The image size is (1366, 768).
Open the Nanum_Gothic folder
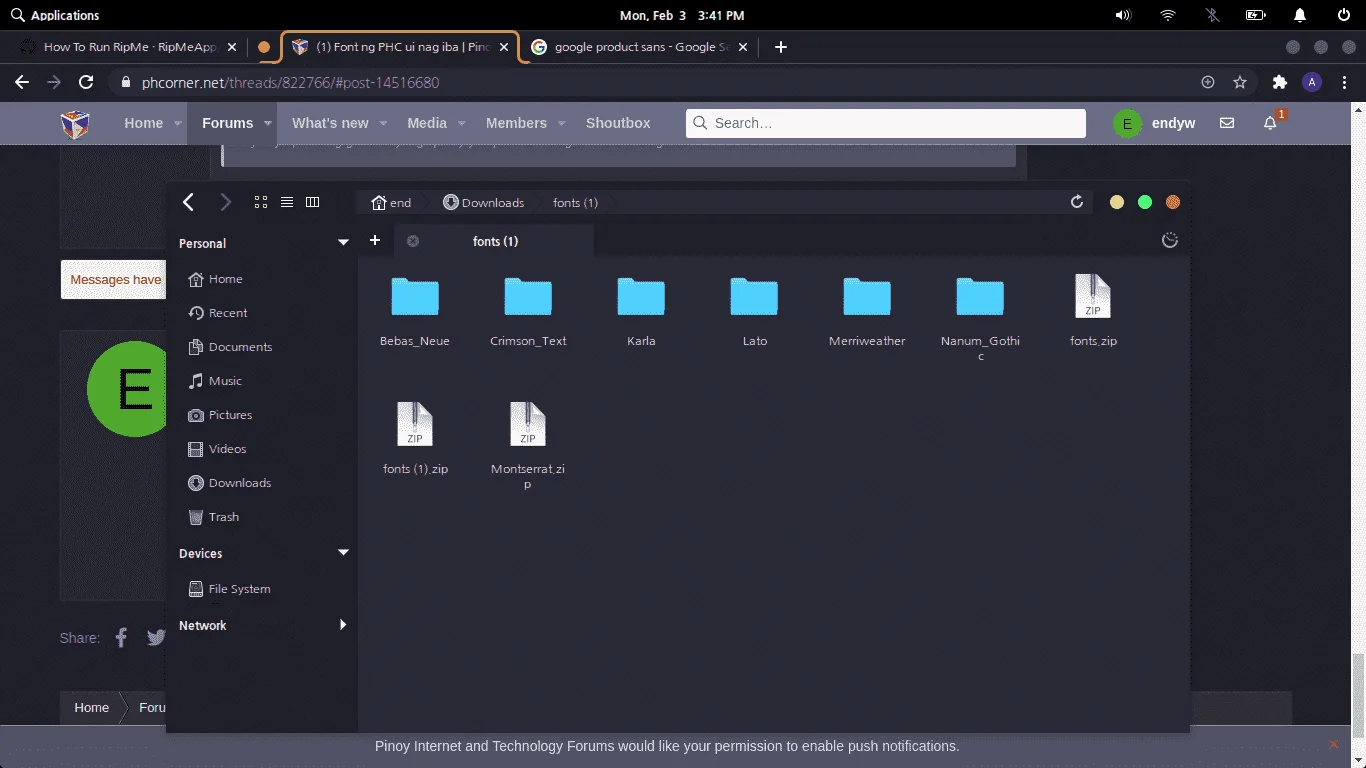980,318
